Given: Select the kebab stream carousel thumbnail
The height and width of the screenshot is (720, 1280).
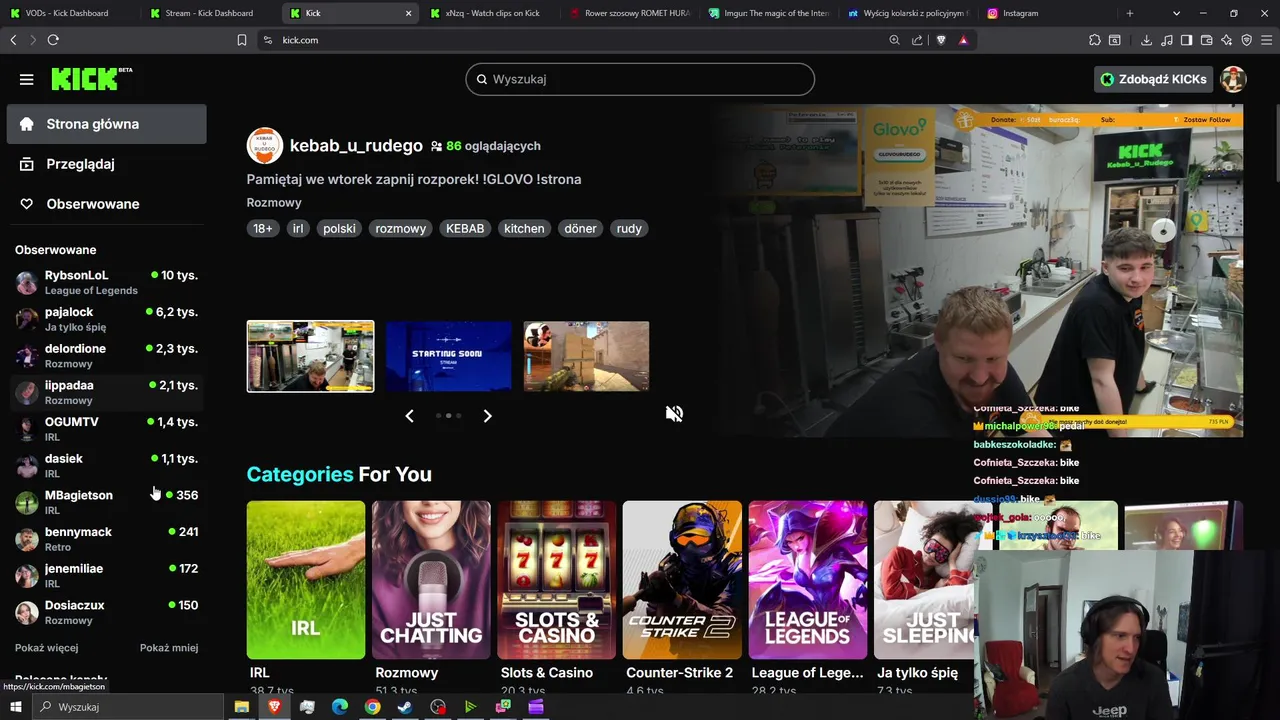Looking at the screenshot, I should (x=311, y=356).
